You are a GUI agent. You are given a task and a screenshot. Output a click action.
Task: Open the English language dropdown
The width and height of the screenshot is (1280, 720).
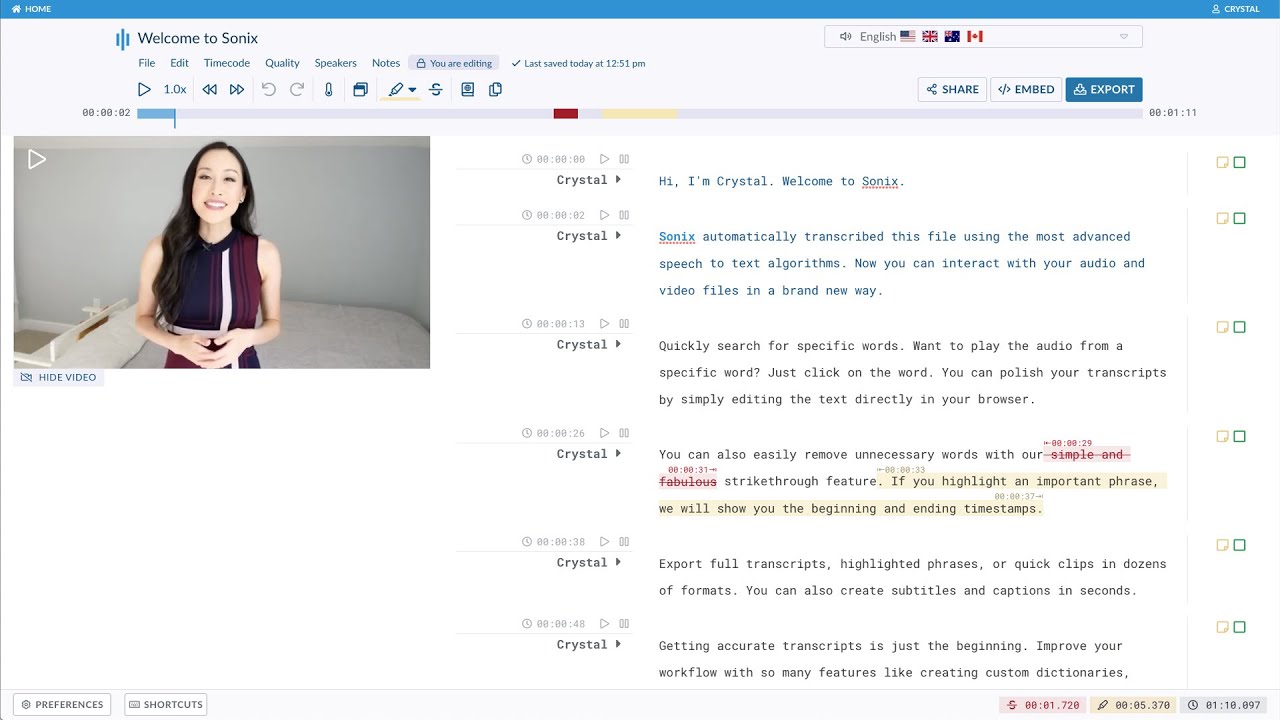click(983, 37)
